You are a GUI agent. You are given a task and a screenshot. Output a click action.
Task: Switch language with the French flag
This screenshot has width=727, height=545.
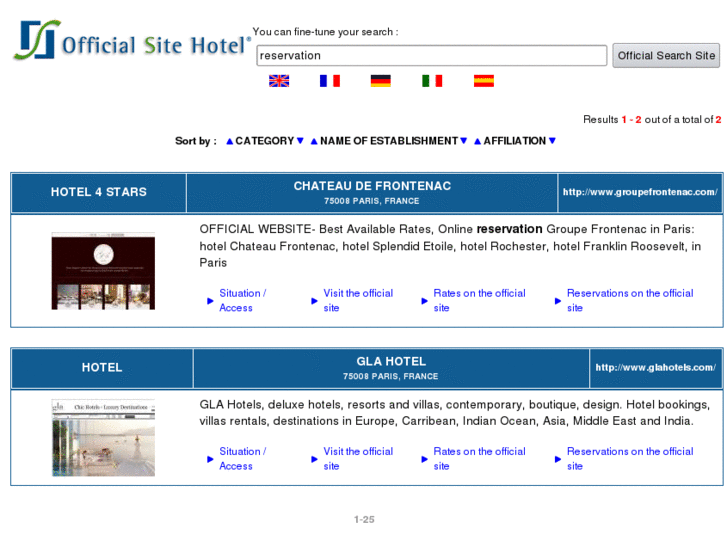330,81
